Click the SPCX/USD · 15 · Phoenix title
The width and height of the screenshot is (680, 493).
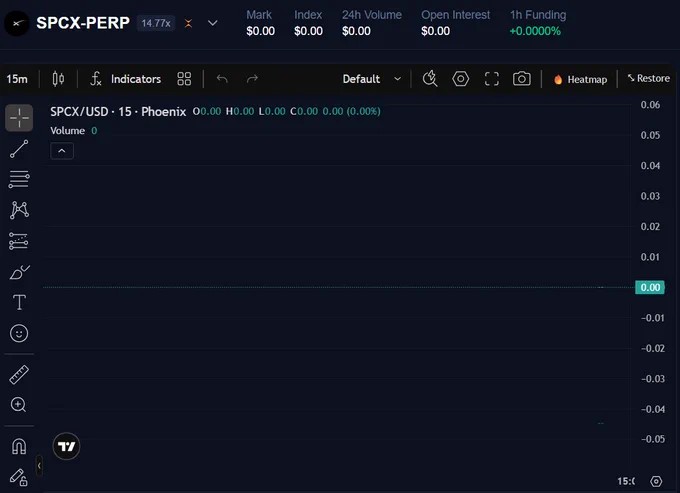(x=118, y=111)
